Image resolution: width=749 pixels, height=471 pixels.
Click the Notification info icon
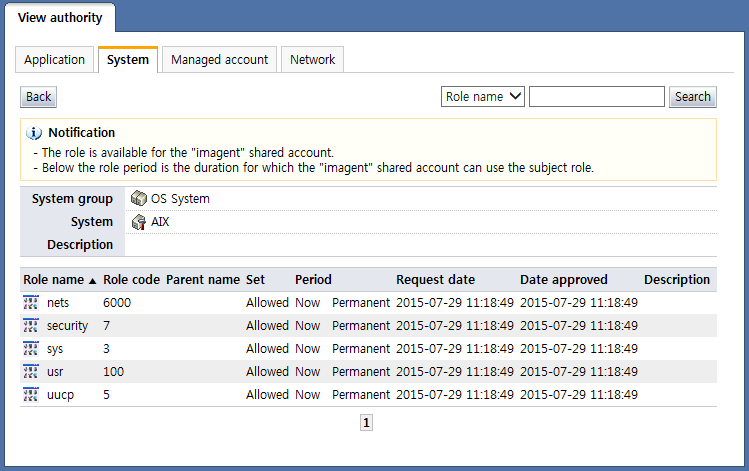[x=34, y=133]
